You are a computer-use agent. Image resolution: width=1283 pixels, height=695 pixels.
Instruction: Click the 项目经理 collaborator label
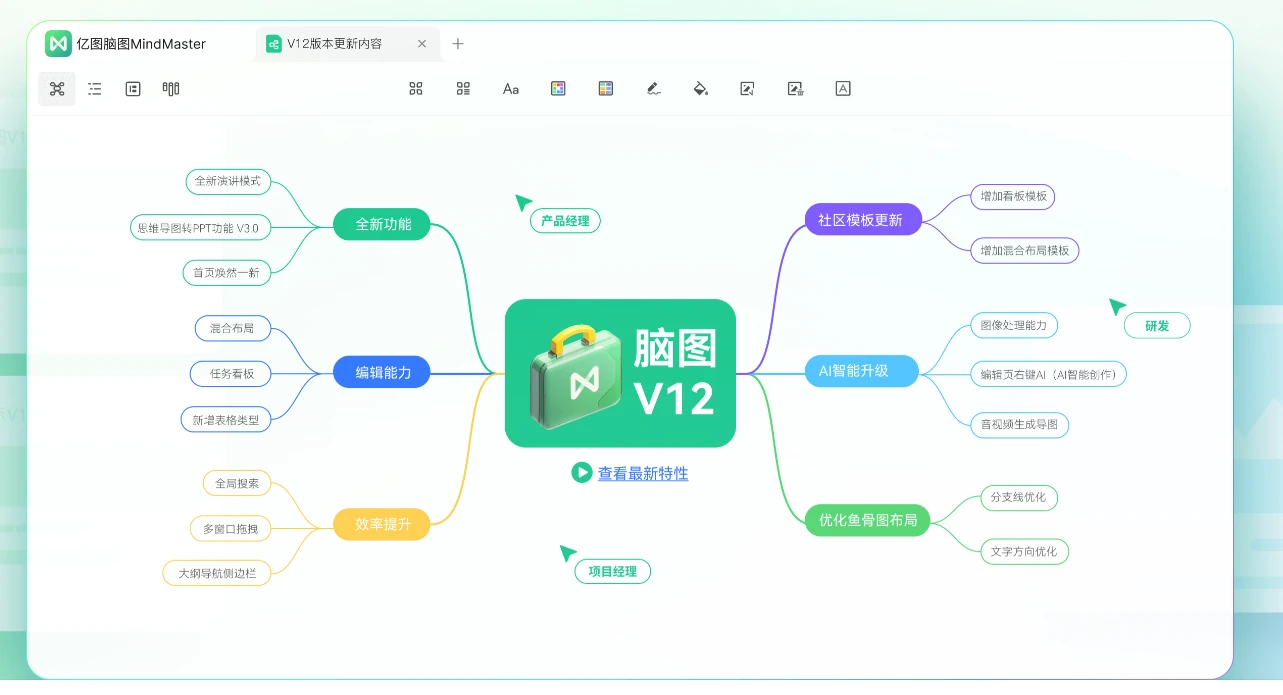click(613, 572)
